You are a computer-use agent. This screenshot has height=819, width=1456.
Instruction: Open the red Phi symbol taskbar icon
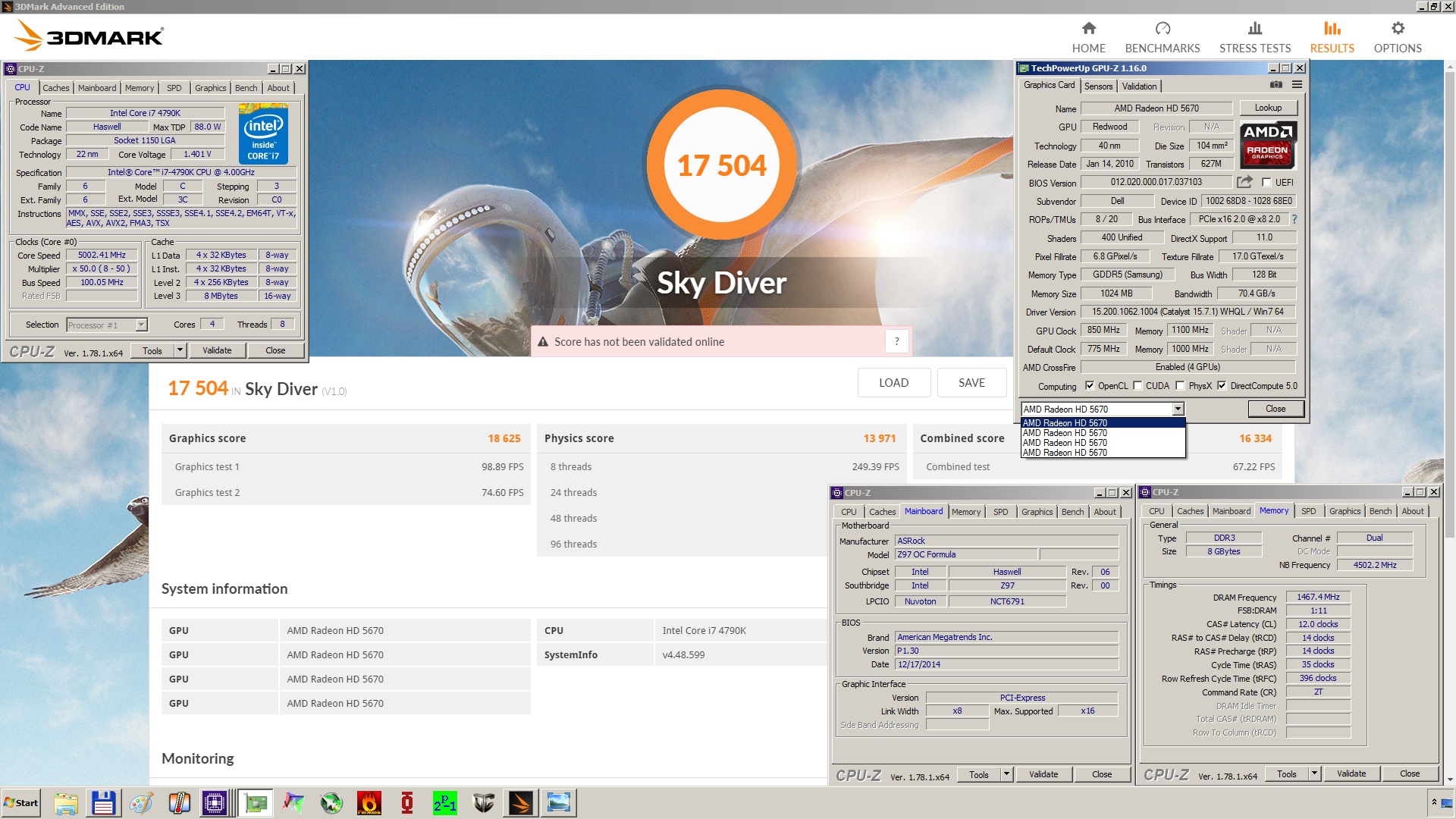[407, 803]
